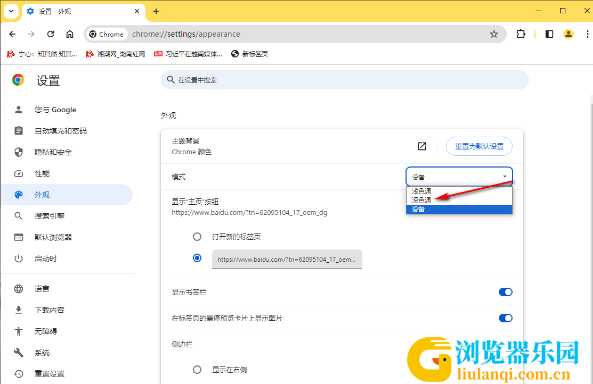Open the profile avatar icon
Screen dimensions: 593x384
[x=568, y=34]
